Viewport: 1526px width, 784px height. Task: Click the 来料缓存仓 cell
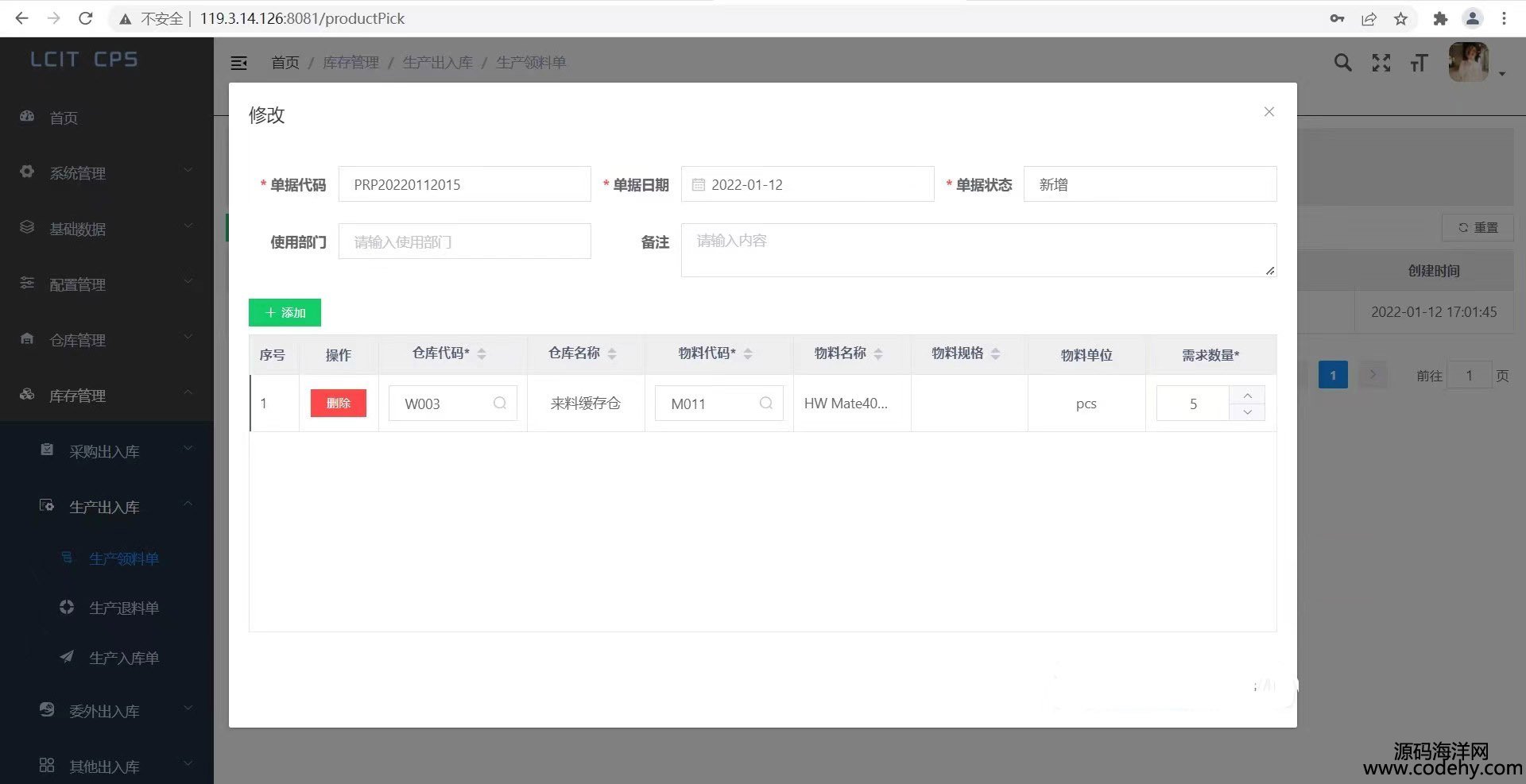[586, 403]
